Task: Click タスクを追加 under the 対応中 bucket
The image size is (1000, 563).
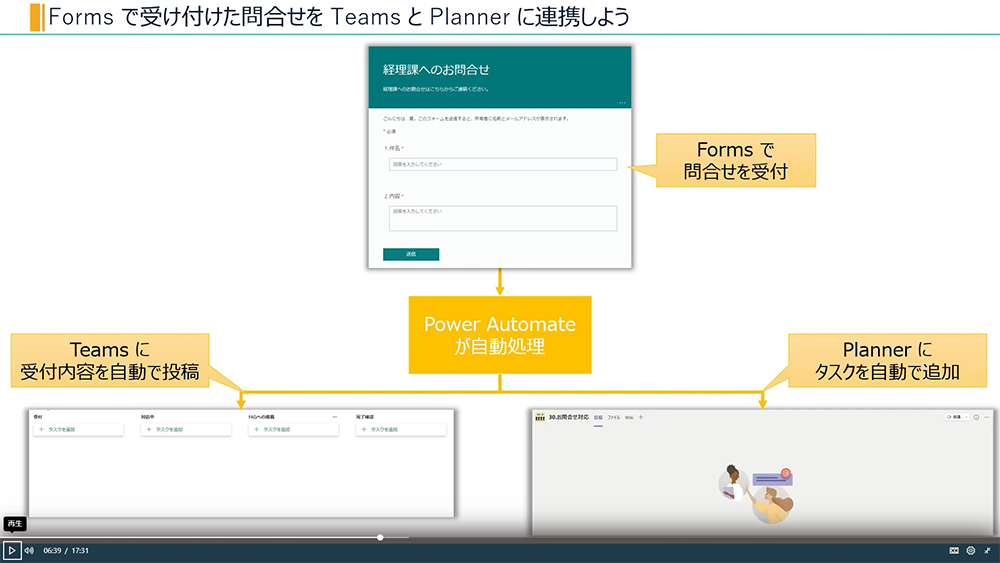Action: [x=186, y=430]
